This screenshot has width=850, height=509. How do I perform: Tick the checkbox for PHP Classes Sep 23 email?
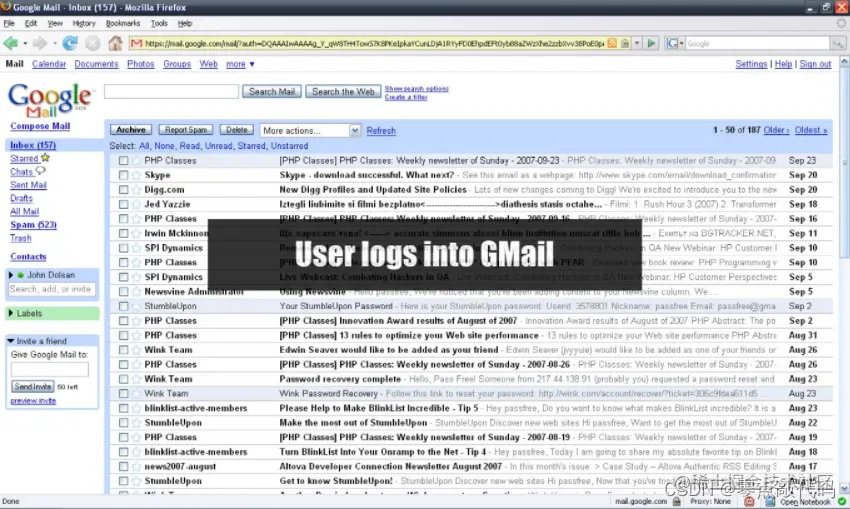pyautogui.click(x=124, y=160)
